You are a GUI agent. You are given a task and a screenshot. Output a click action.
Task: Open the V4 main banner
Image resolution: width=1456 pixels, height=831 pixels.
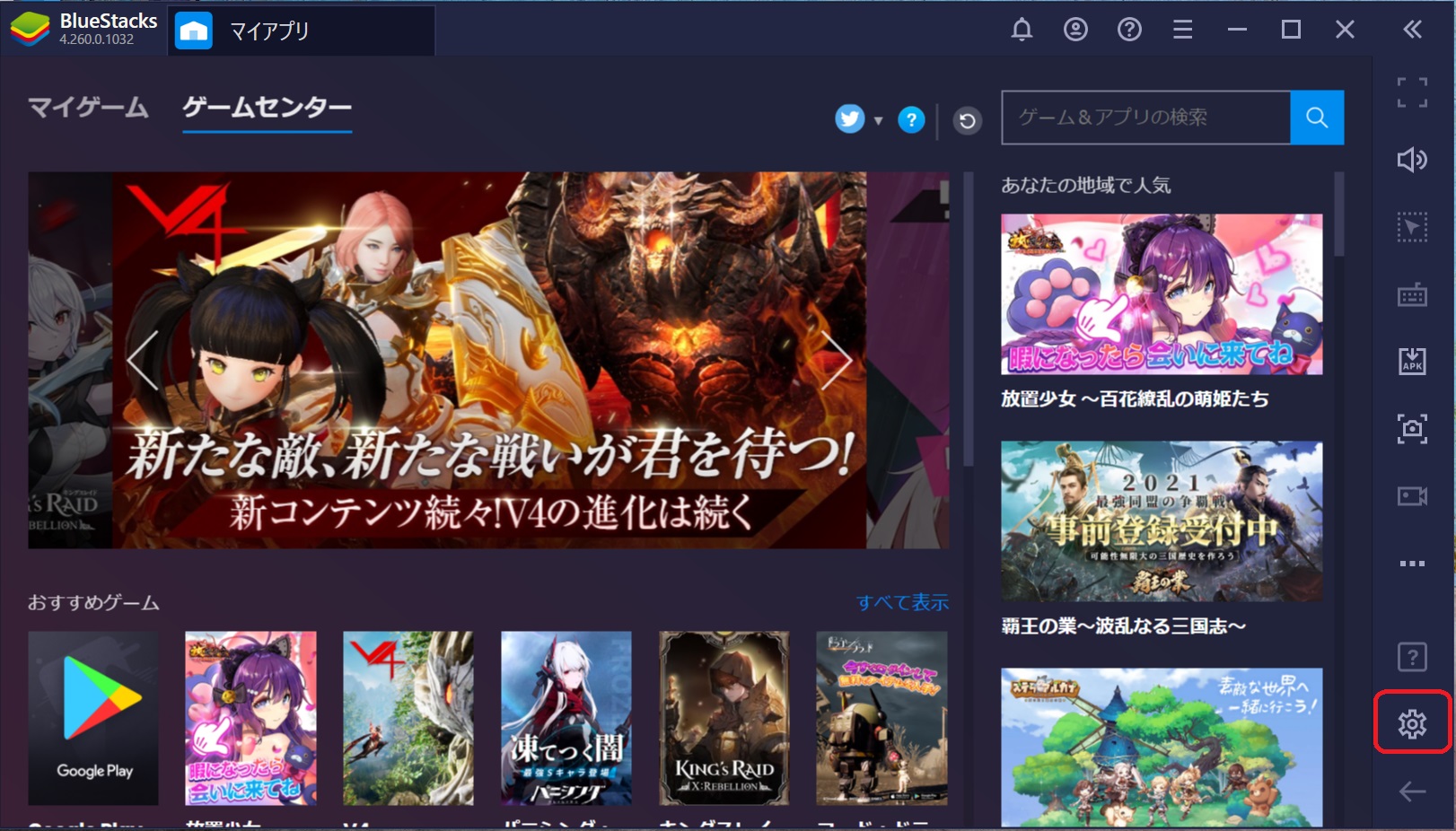(x=489, y=360)
